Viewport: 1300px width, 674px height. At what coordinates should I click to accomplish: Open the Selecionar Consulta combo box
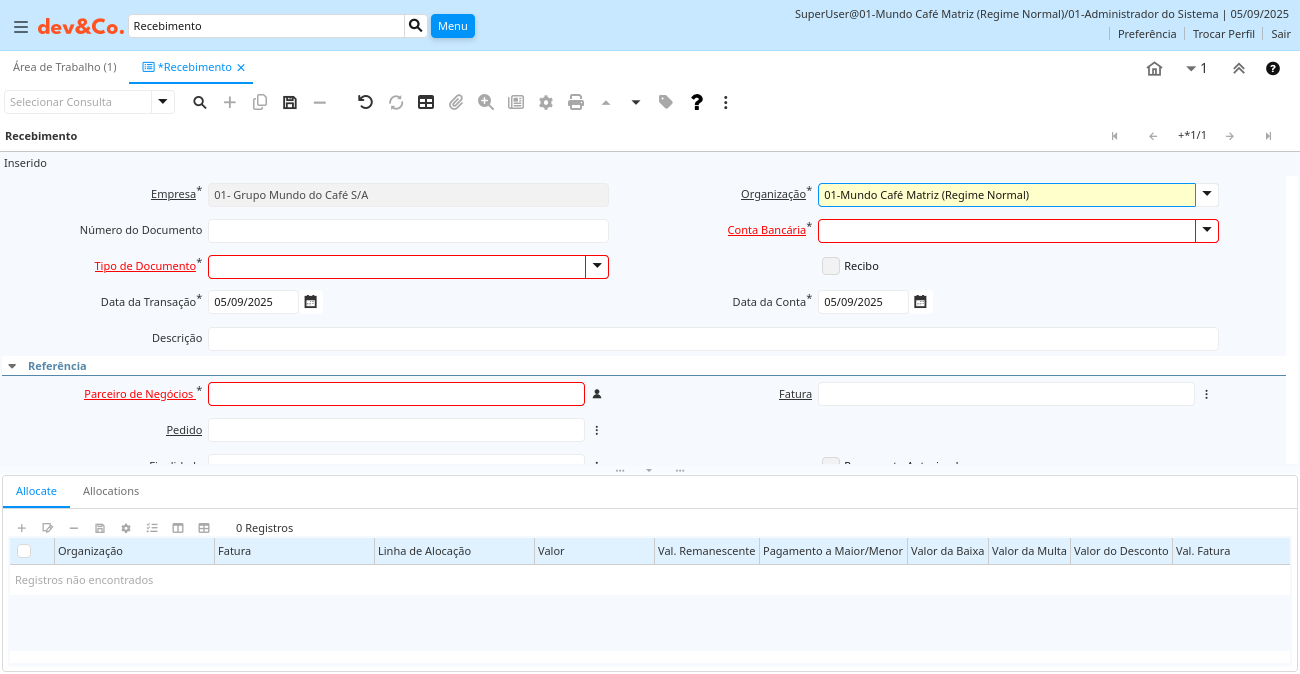163,102
